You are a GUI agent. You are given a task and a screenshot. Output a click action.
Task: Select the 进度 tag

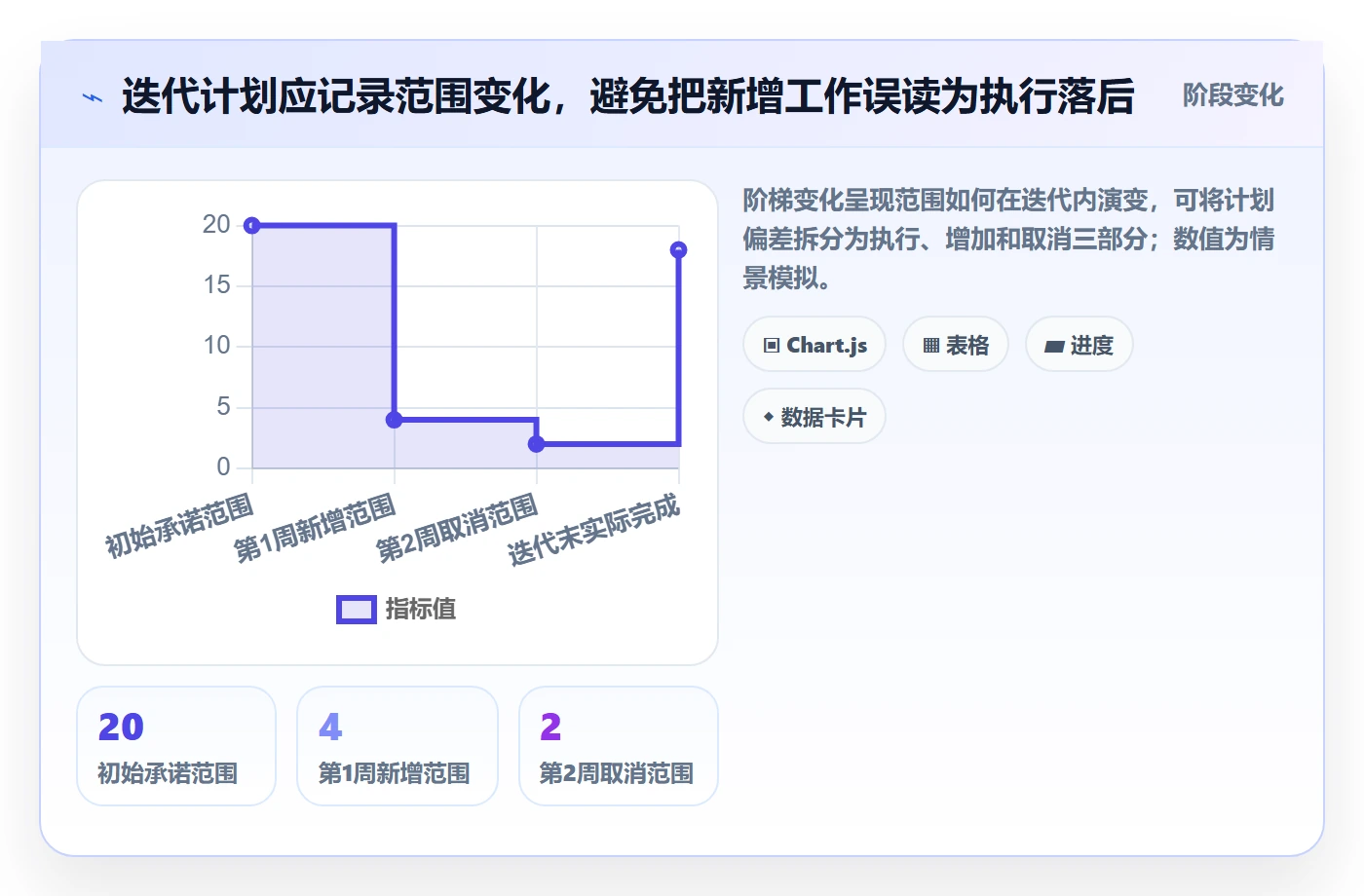click(x=1080, y=345)
